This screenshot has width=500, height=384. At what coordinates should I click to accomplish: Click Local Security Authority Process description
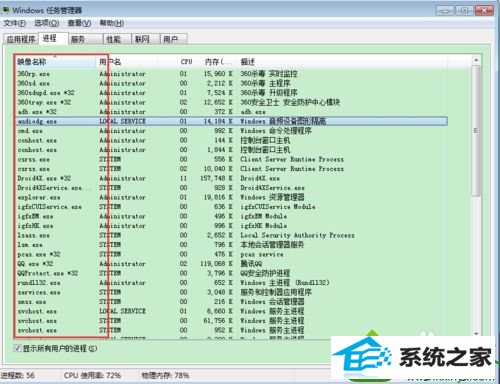click(x=297, y=235)
